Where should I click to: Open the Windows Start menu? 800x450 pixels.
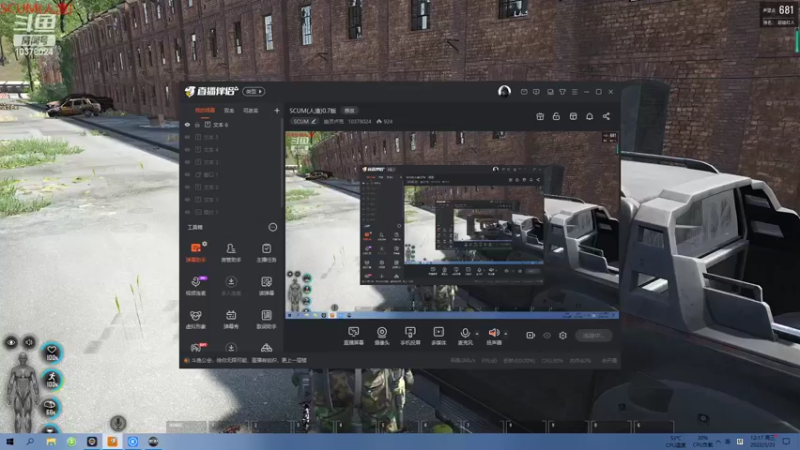[x=9, y=442]
